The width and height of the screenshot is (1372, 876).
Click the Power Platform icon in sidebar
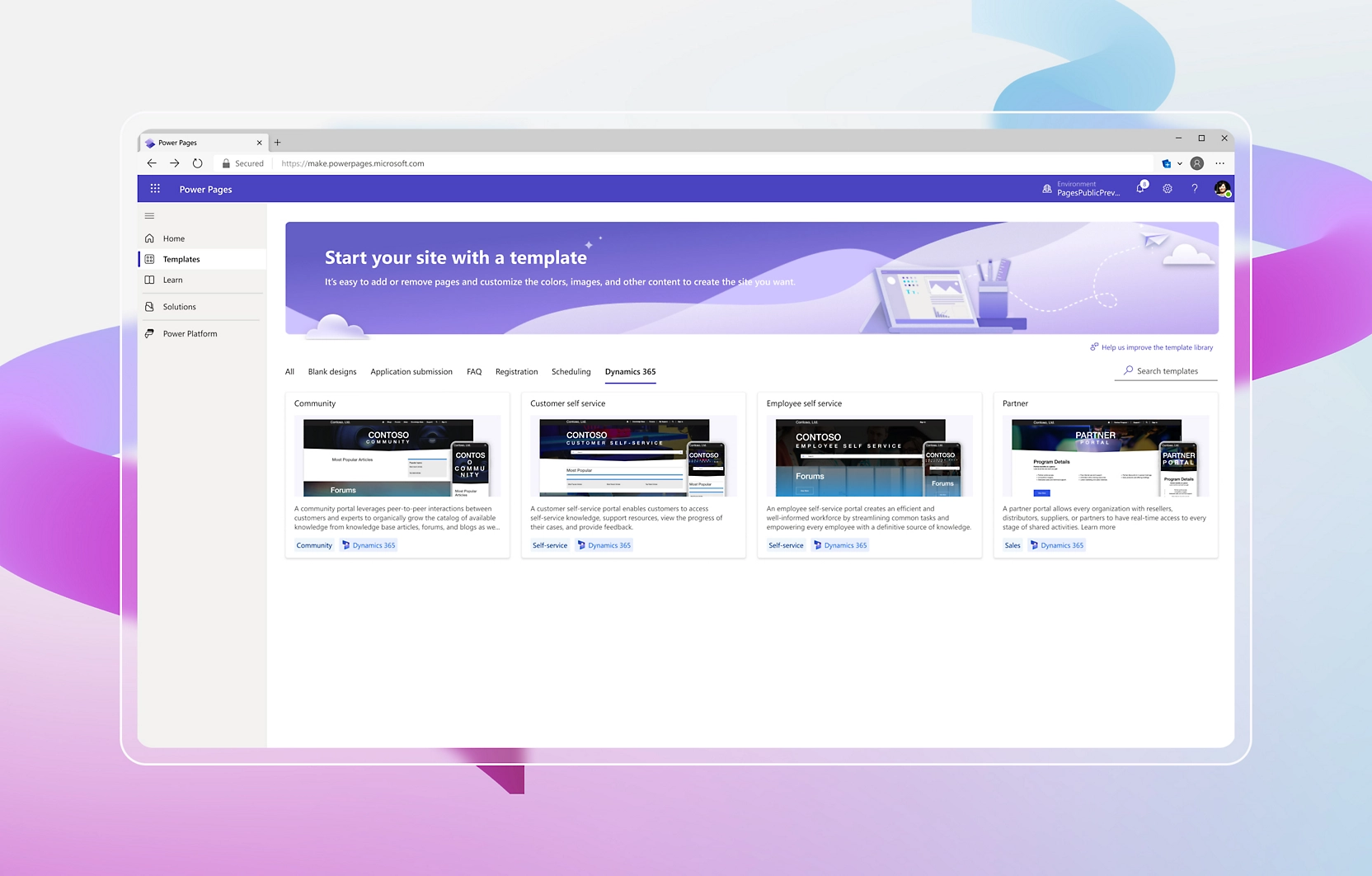click(149, 334)
